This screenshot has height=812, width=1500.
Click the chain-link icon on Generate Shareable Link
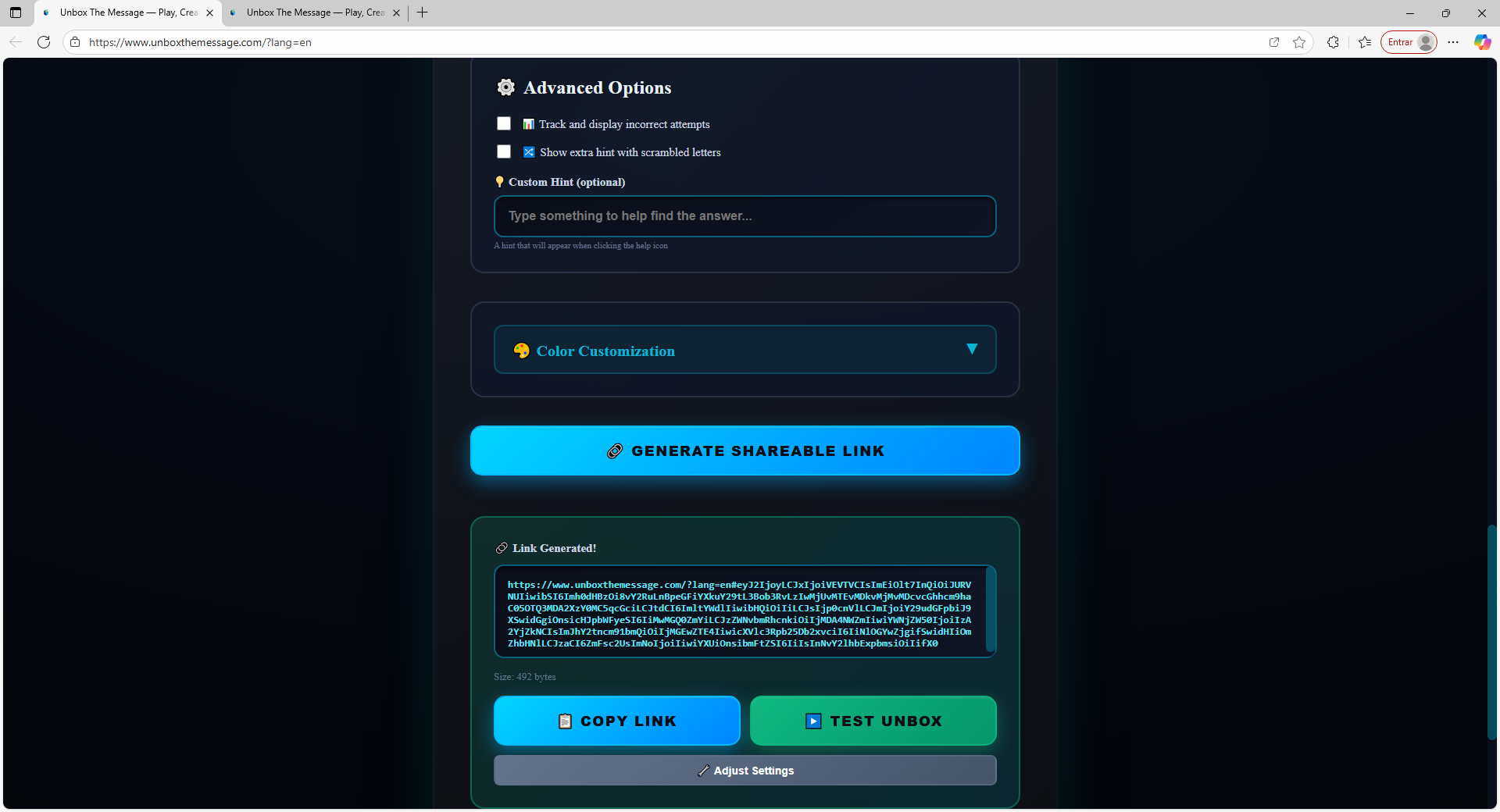(615, 451)
